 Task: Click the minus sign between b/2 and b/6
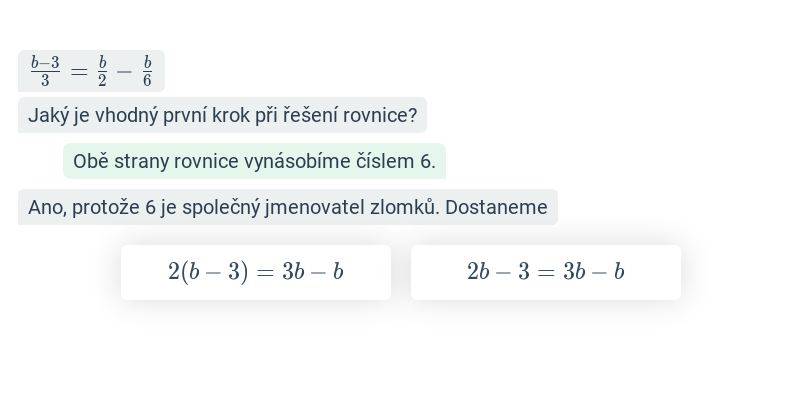[124, 72]
